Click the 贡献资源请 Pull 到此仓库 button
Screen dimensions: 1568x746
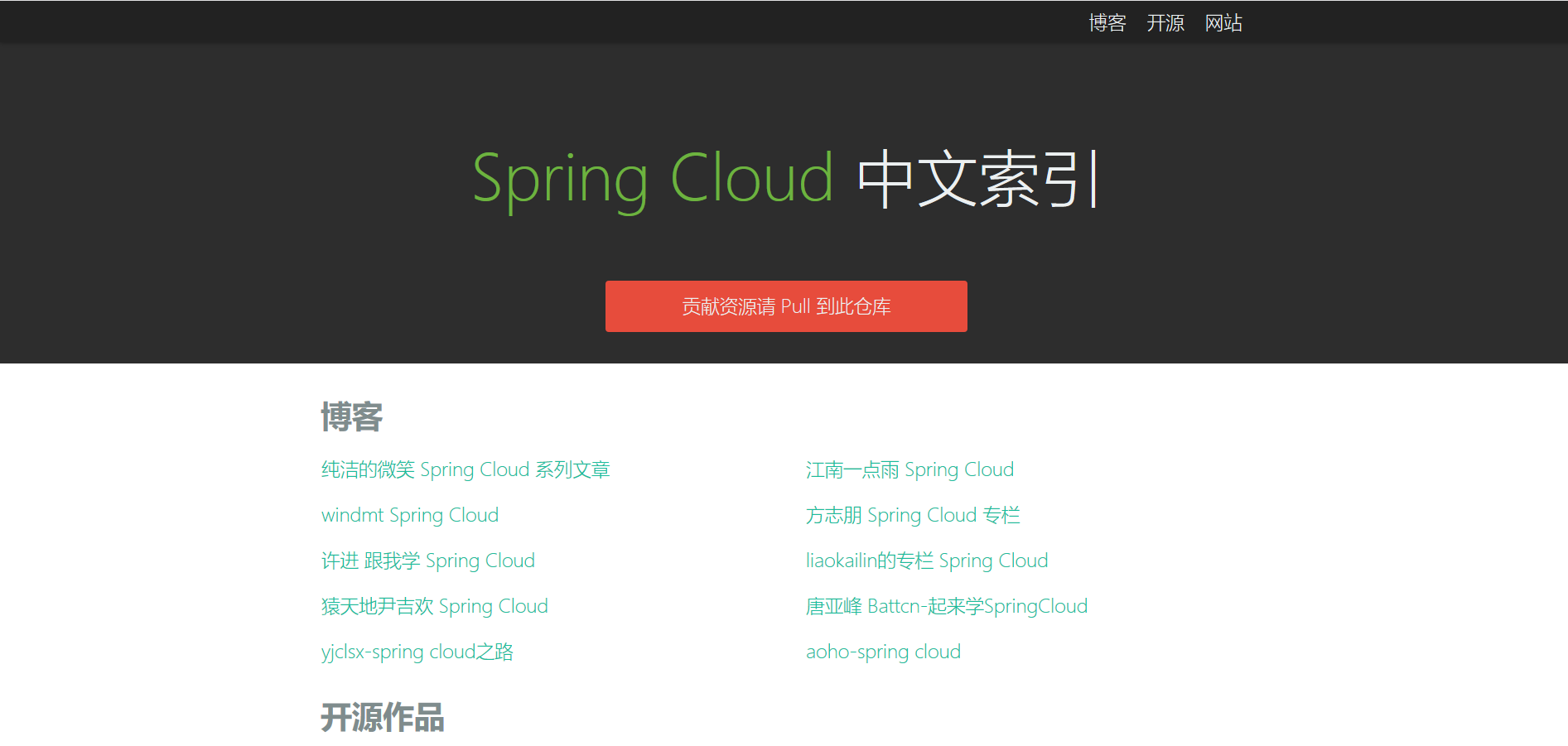pyautogui.click(x=786, y=306)
